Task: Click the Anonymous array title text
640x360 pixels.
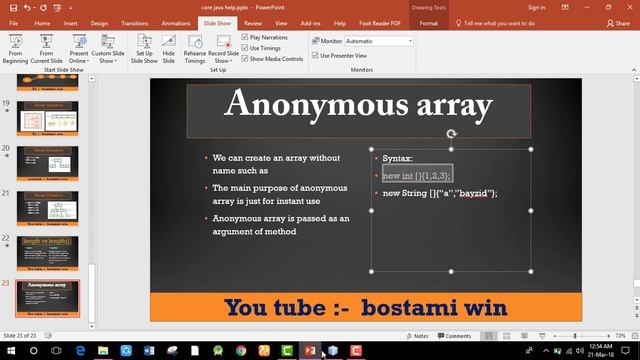Action: tap(358, 105)
